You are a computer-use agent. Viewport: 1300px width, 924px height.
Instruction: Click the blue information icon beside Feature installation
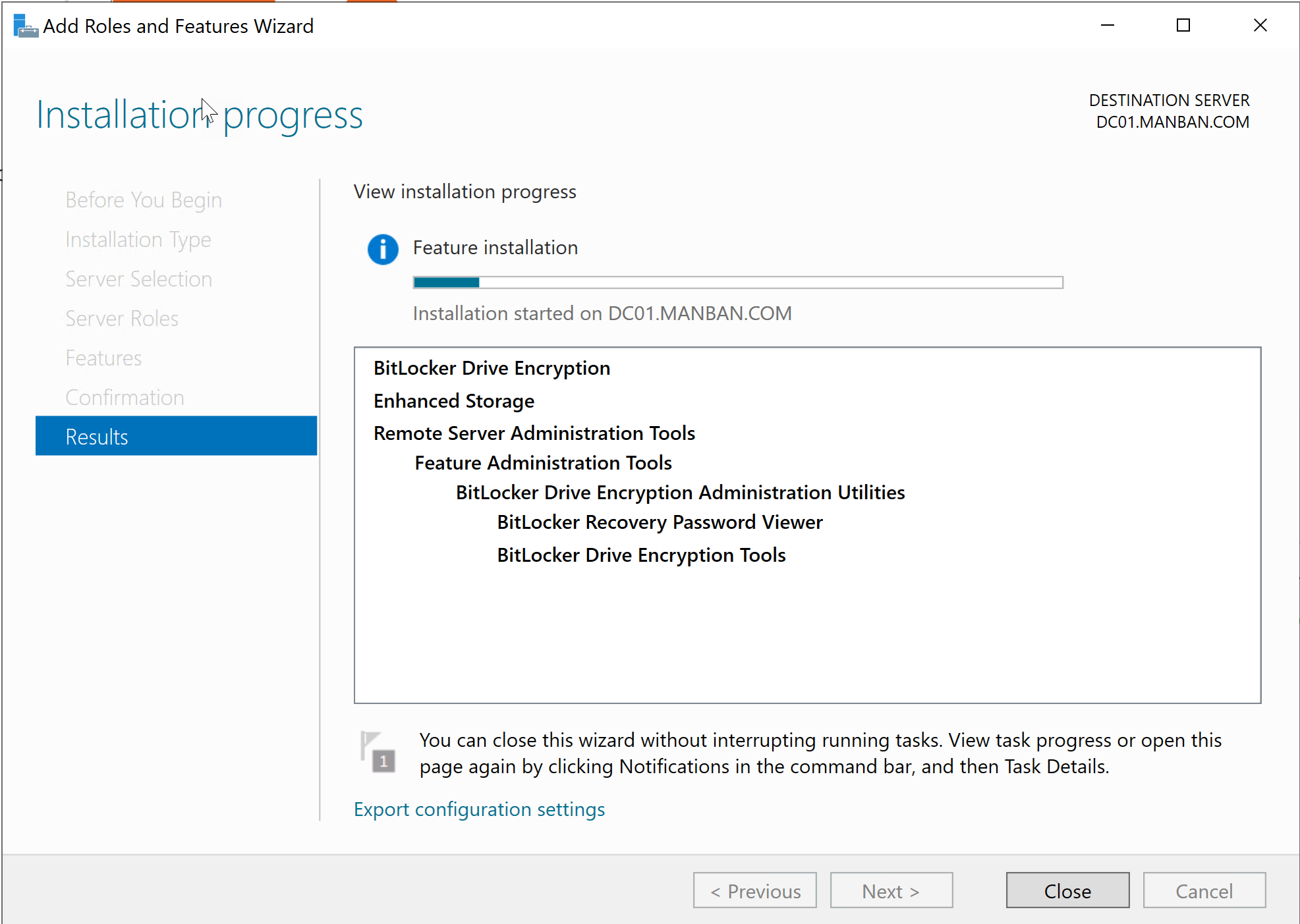click(383, 250)
